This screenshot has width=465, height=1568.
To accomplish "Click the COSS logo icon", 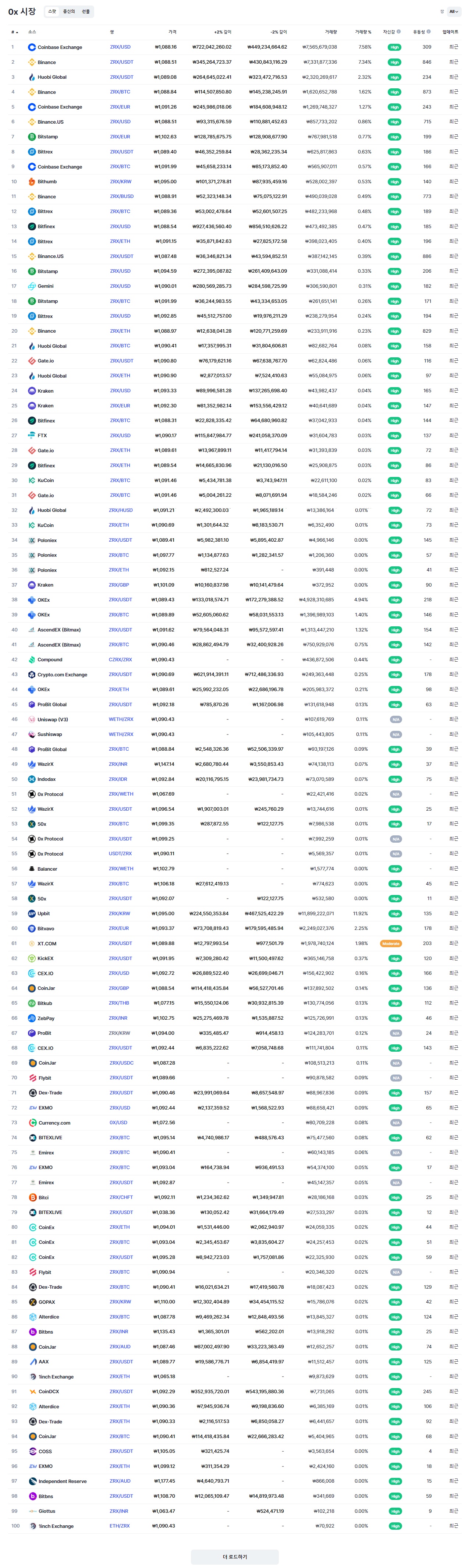I will [x=33, y=1451].
